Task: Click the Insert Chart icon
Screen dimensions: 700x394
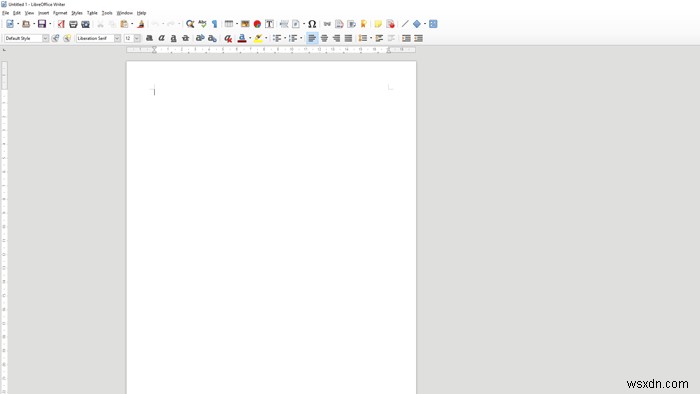Action: [x=257, y=24]
